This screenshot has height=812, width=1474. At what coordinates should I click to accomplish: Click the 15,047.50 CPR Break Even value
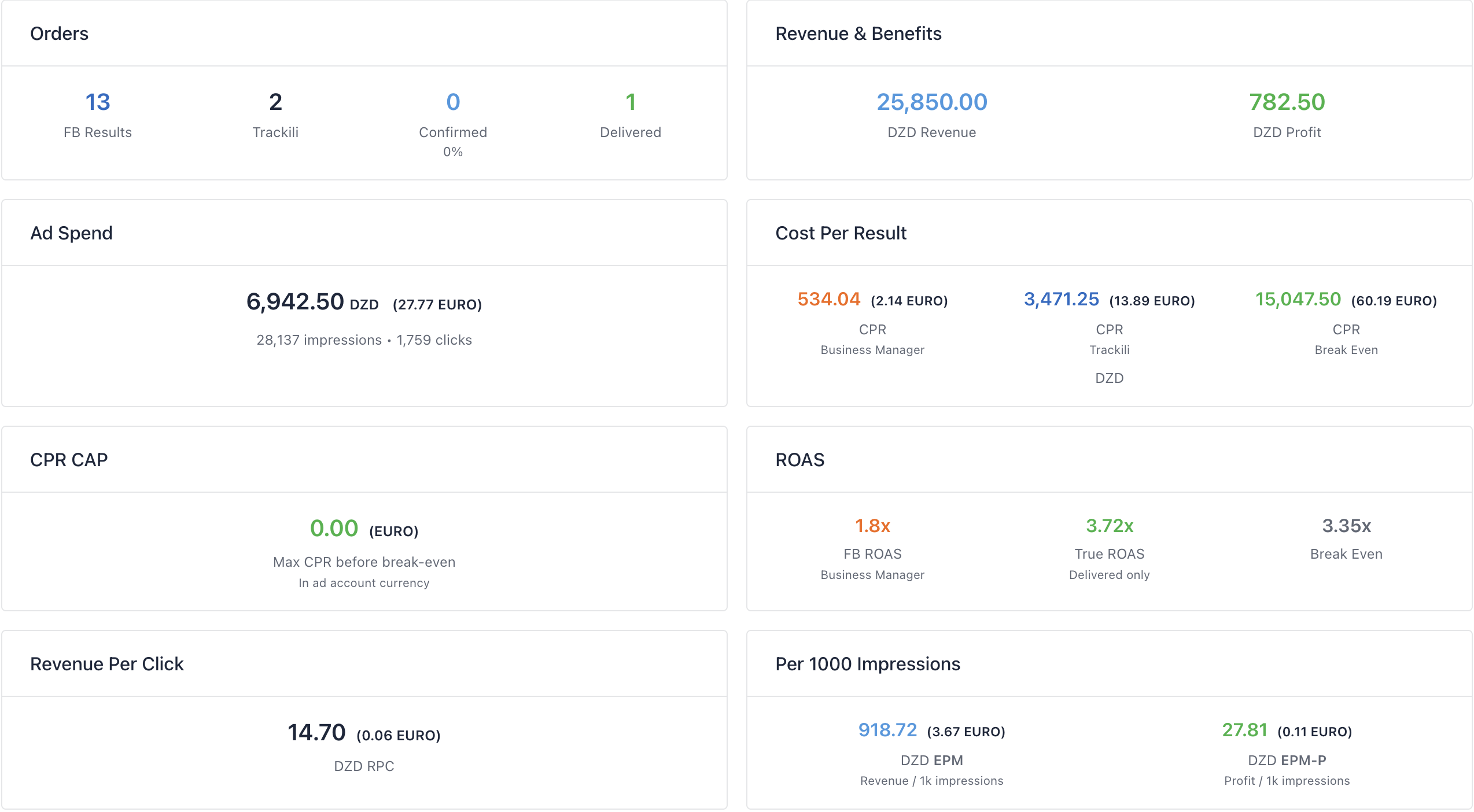point(1298,300)
